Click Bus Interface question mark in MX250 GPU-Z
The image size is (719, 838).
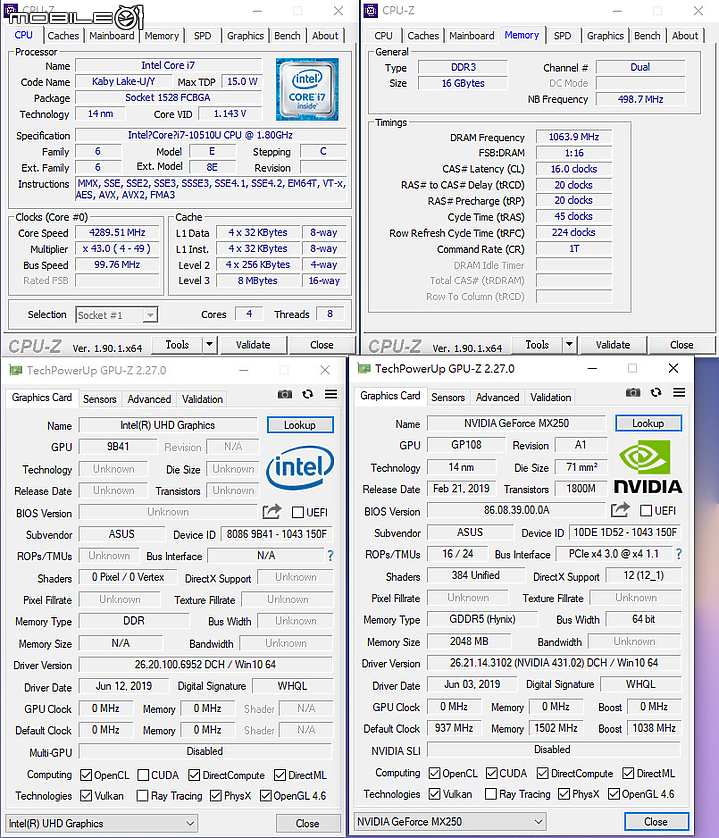679,554
